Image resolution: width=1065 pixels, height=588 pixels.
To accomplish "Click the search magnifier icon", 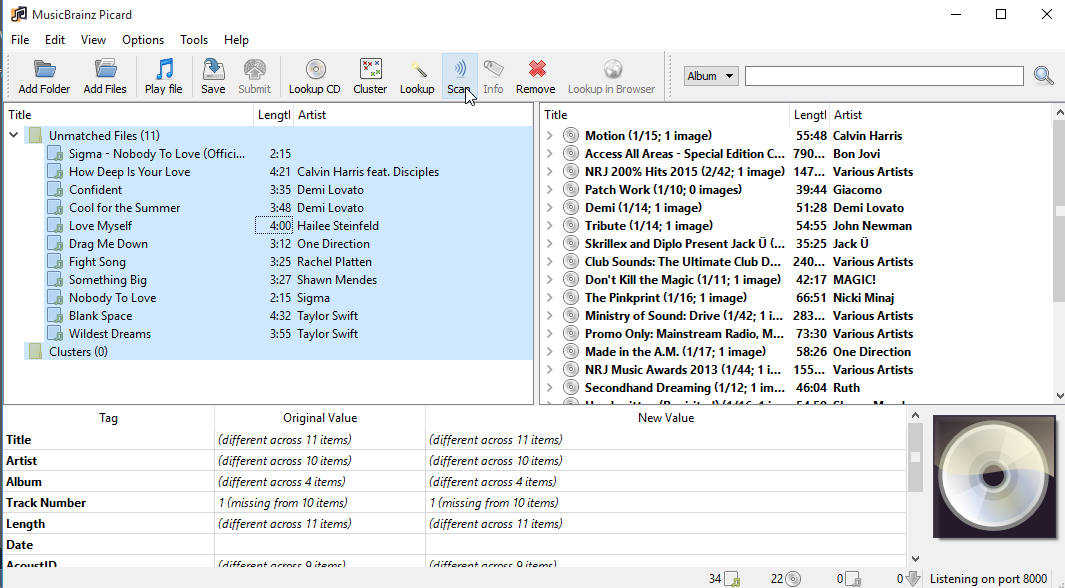I will click(x=1043, y=75).
